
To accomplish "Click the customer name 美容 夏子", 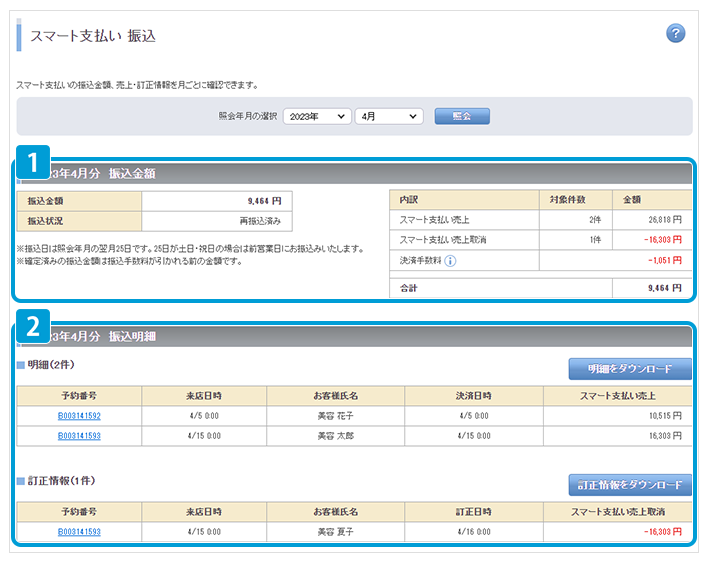I will click(337, 532).
